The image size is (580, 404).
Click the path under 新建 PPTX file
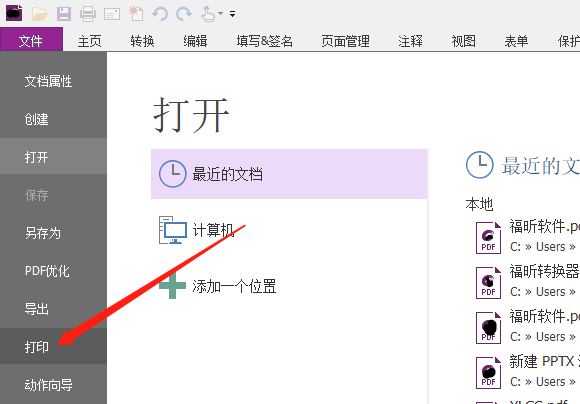pos(543,381)
